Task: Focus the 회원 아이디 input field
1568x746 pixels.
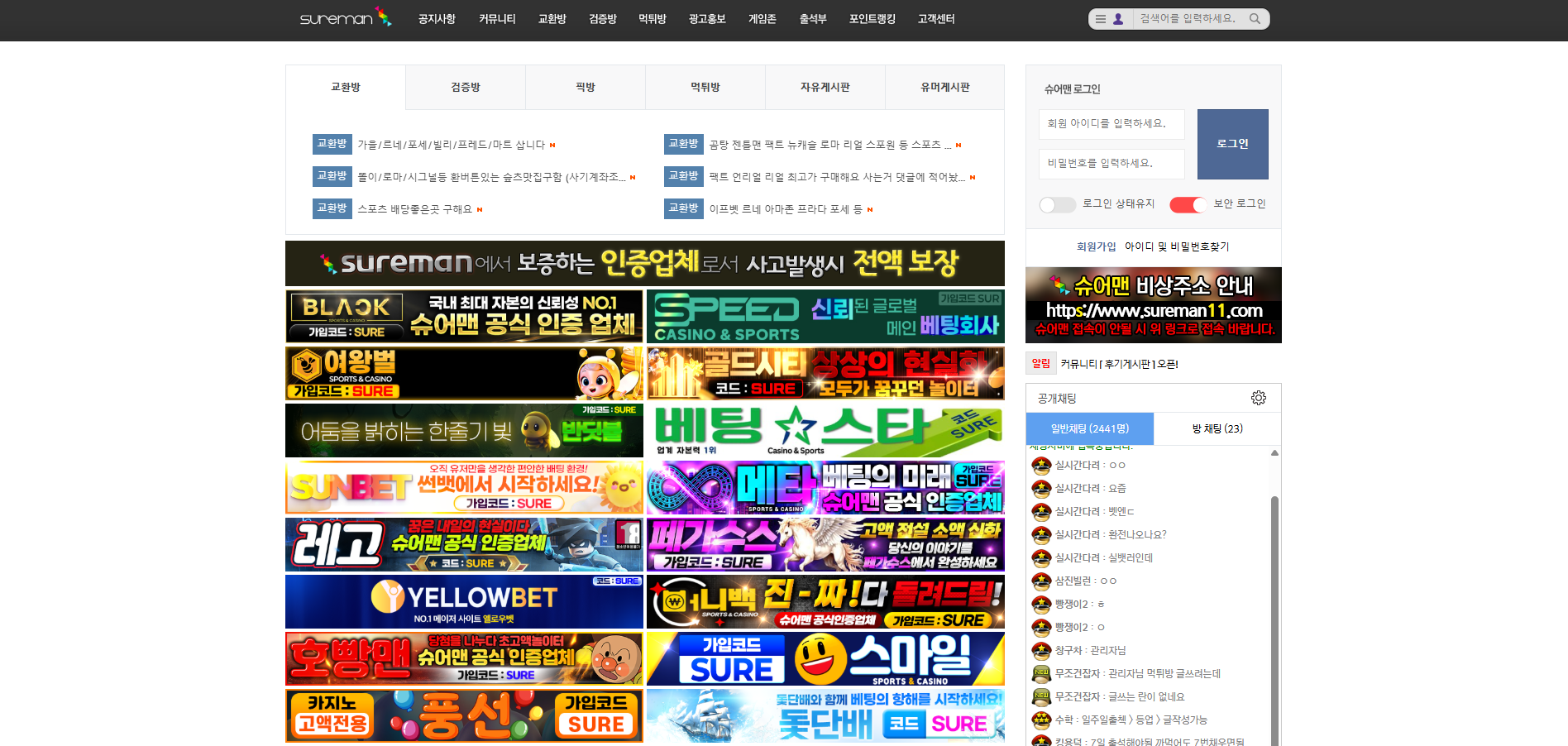Action: coord(1111,124)
